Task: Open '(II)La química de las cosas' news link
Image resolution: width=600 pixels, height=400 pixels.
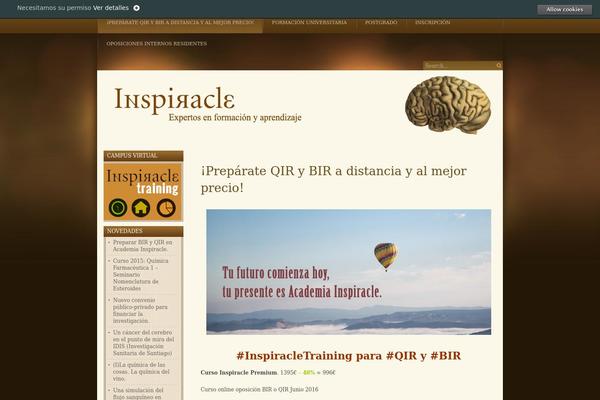Action: pyautogui.click(x=141, y=372)
